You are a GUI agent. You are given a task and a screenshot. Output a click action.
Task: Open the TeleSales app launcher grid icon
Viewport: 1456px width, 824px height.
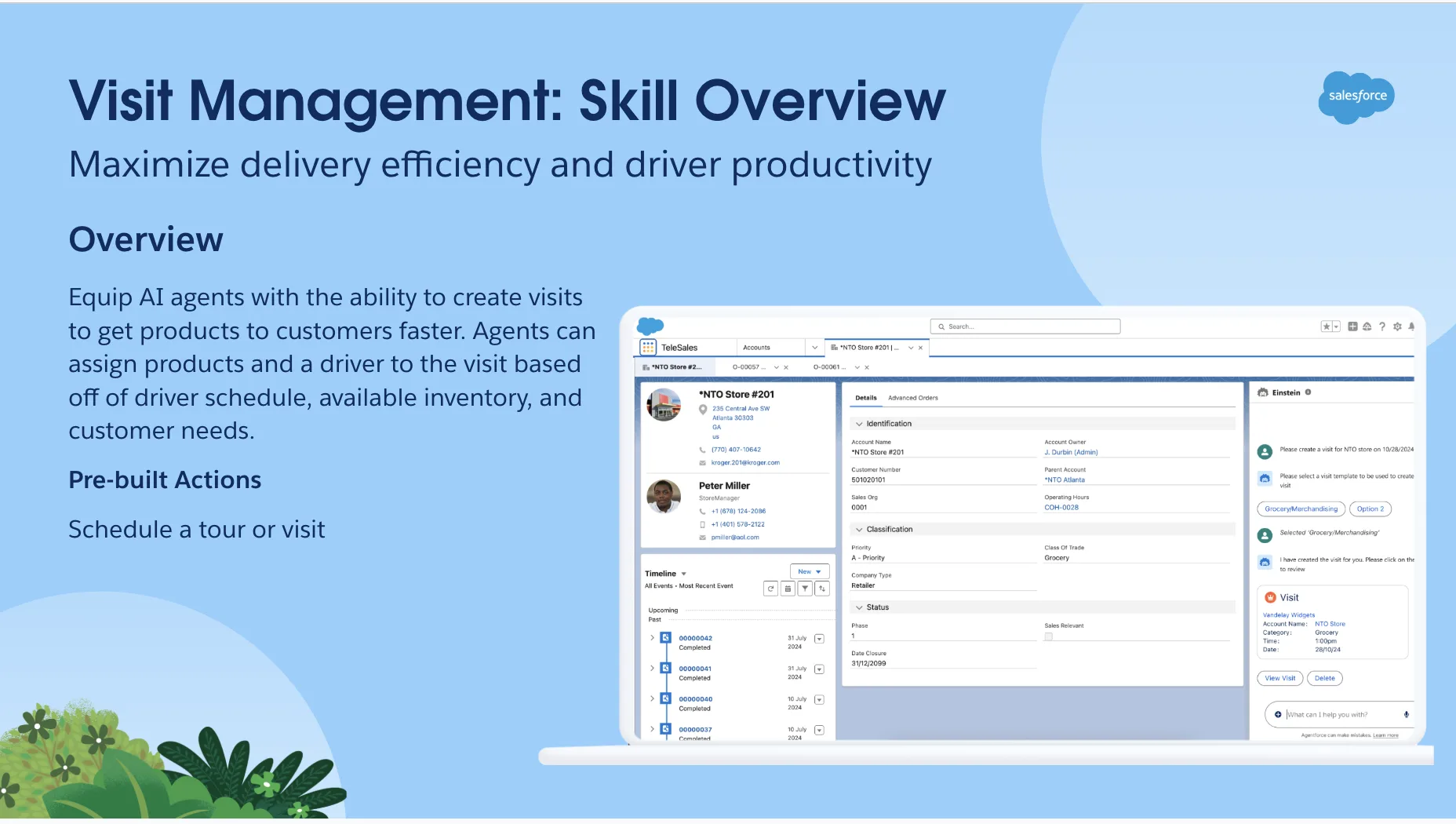[x=648, y=347]
